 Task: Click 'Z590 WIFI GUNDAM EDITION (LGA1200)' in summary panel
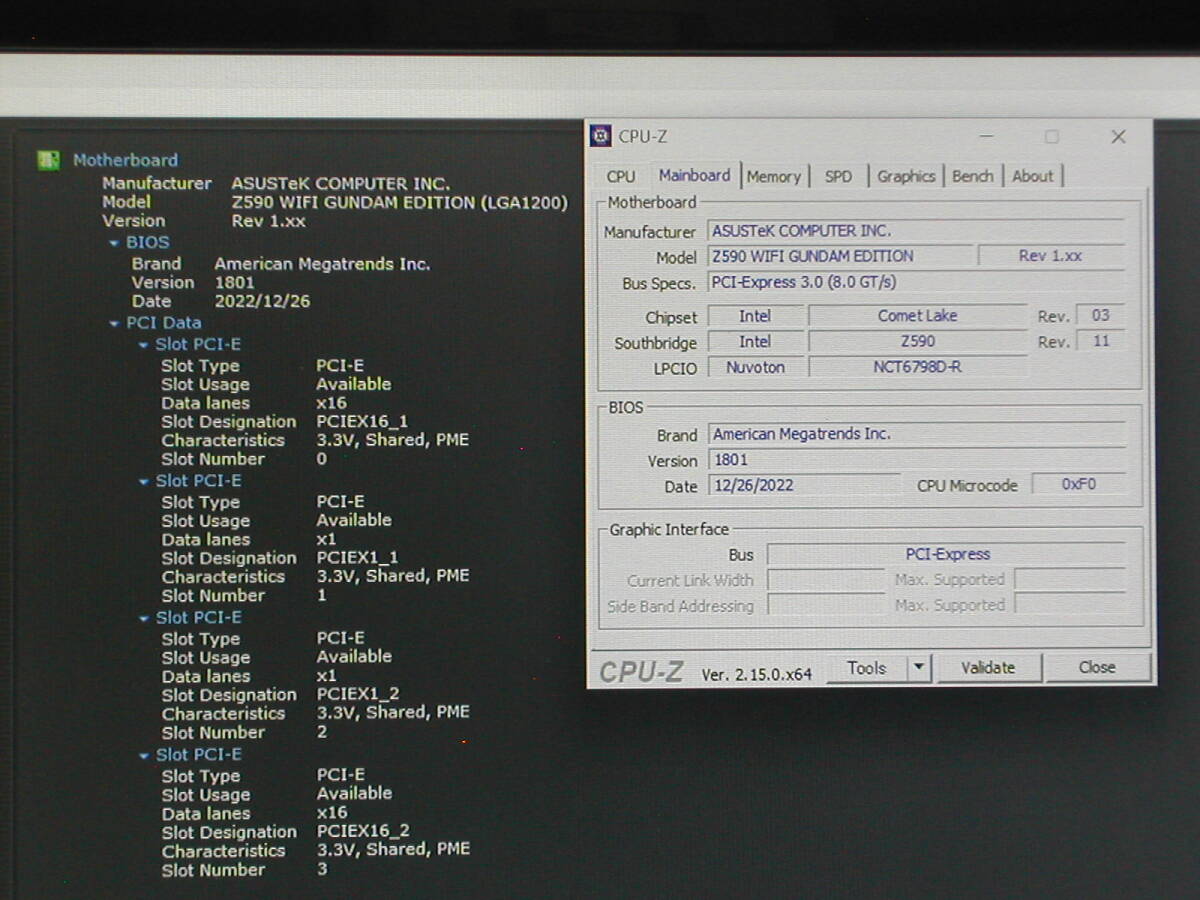coord(399,203)
